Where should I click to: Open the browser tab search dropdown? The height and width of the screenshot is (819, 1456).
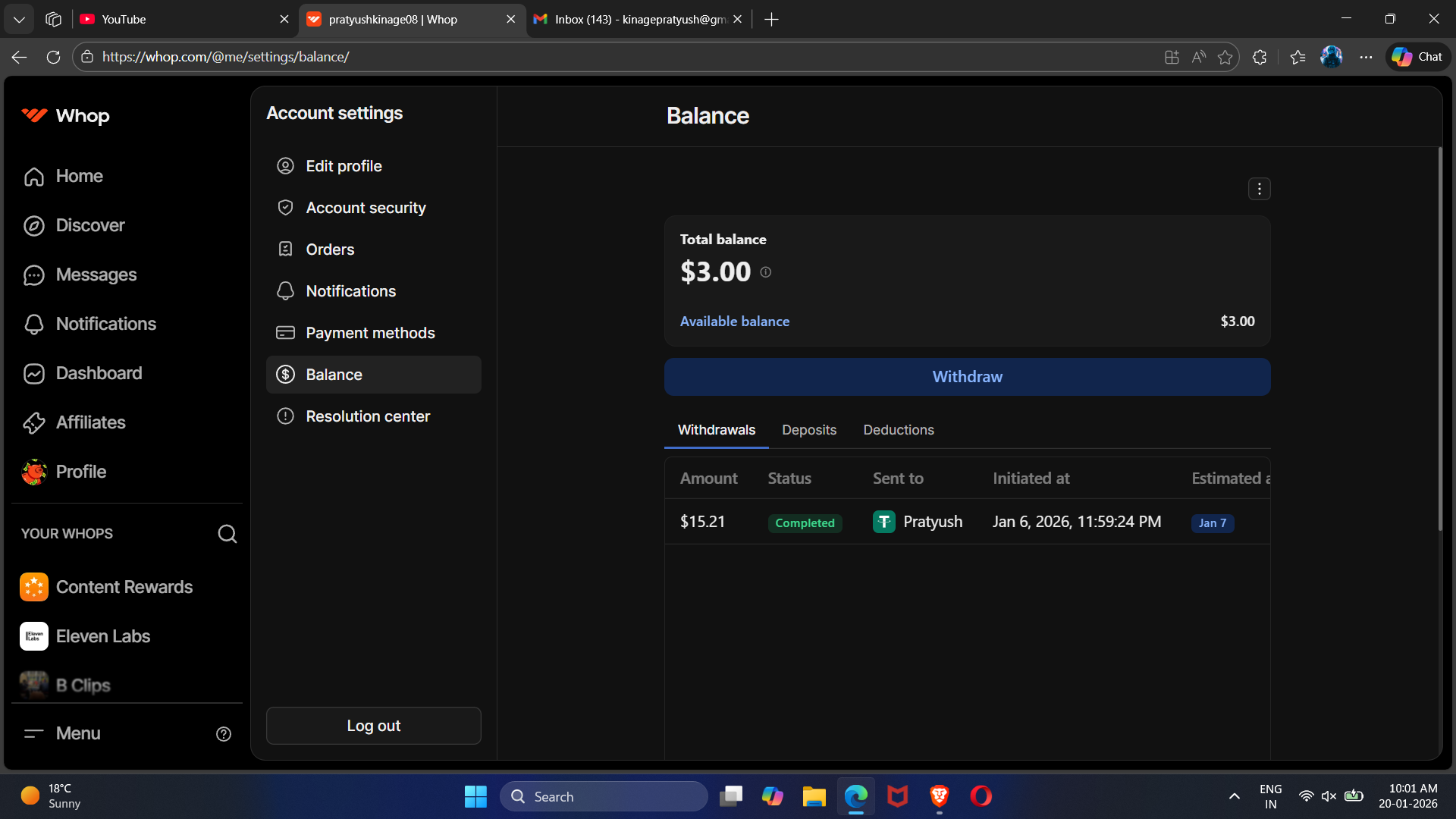(x=19, y=19)
